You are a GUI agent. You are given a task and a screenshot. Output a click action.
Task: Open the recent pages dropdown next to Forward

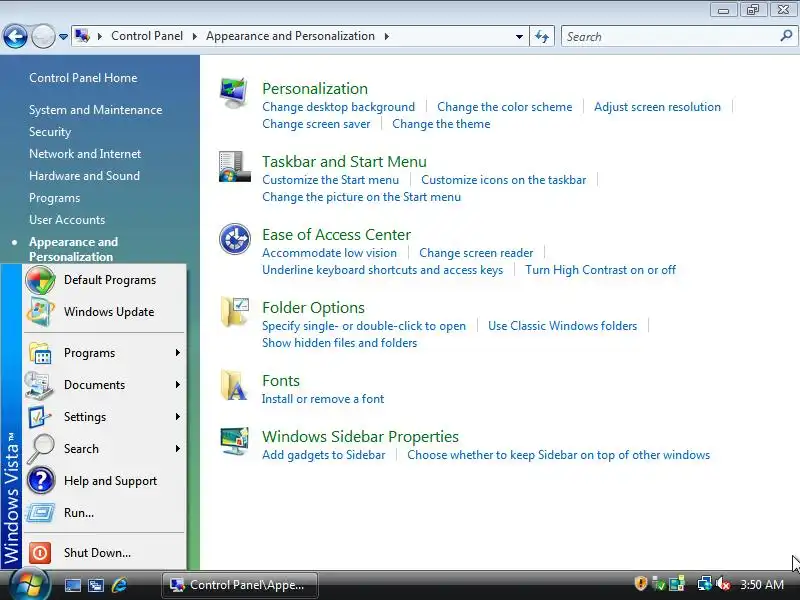(x=63, y=37)
